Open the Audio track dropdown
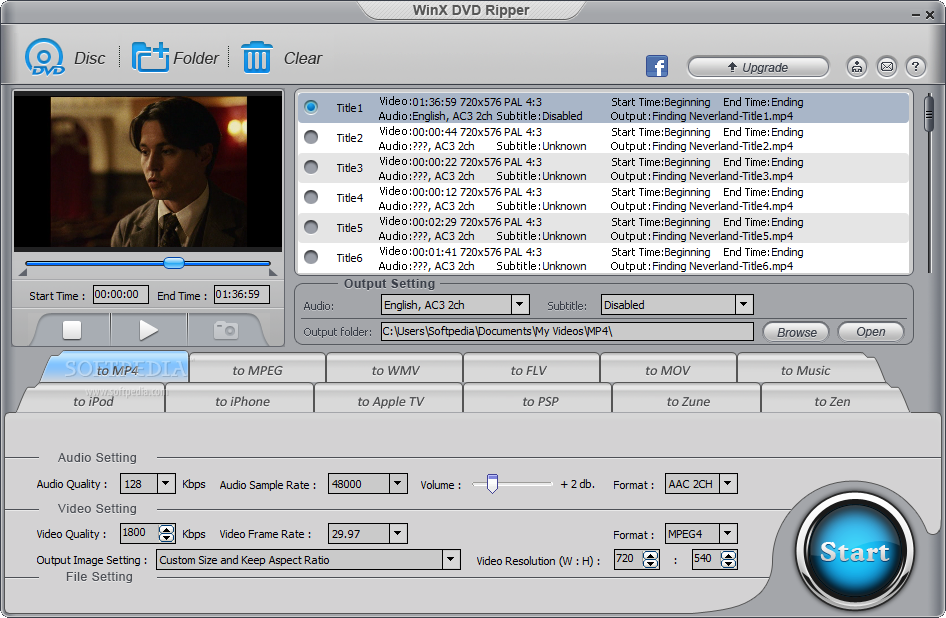This screenshot has height=618, width=946. (520, 305)
